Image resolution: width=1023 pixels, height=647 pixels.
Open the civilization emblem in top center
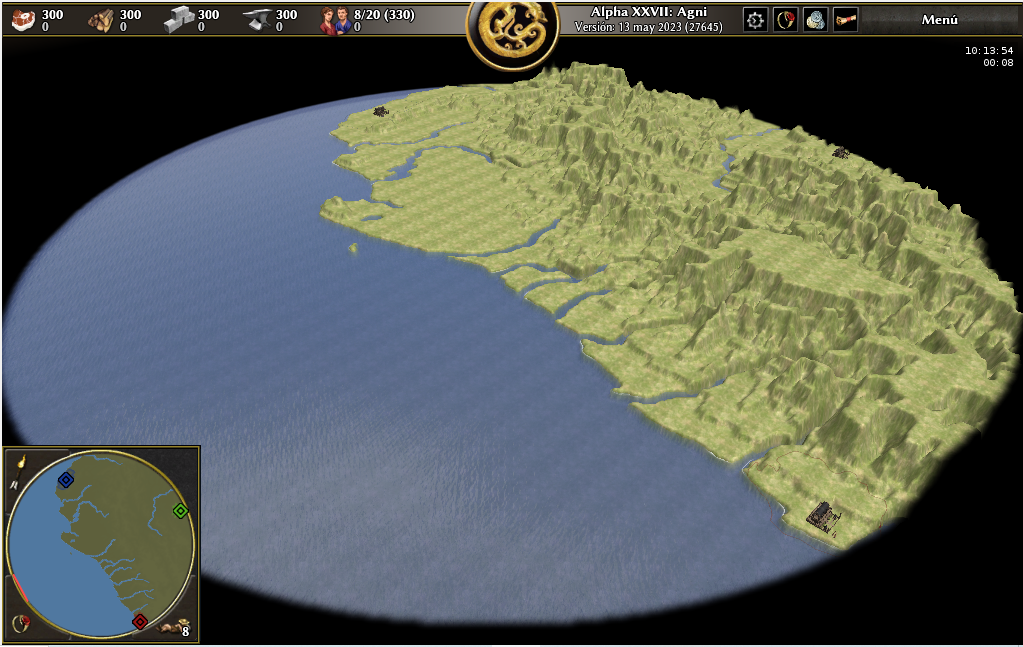[512, 33]
